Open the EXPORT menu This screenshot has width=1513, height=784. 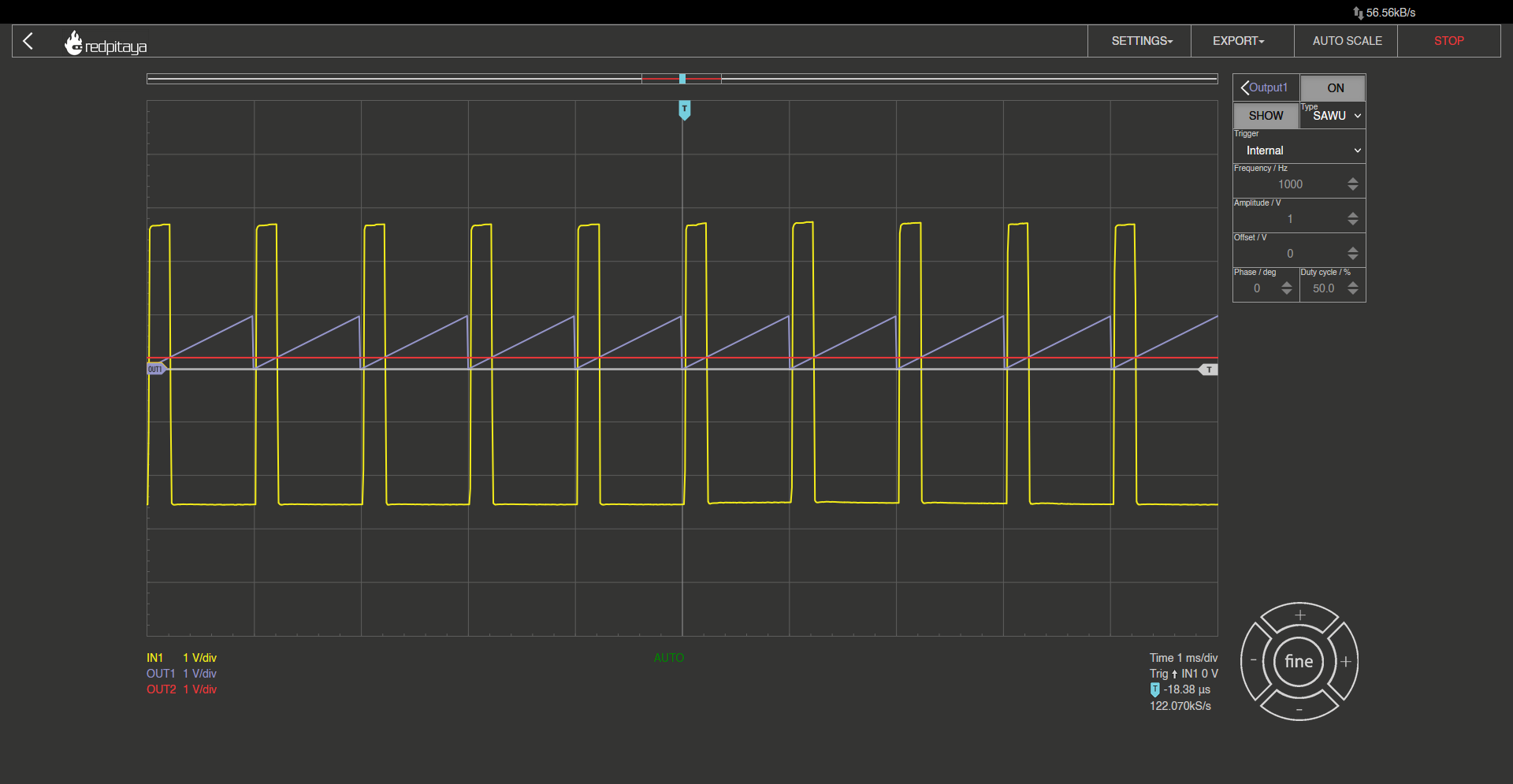click(x=1243, y=41)
